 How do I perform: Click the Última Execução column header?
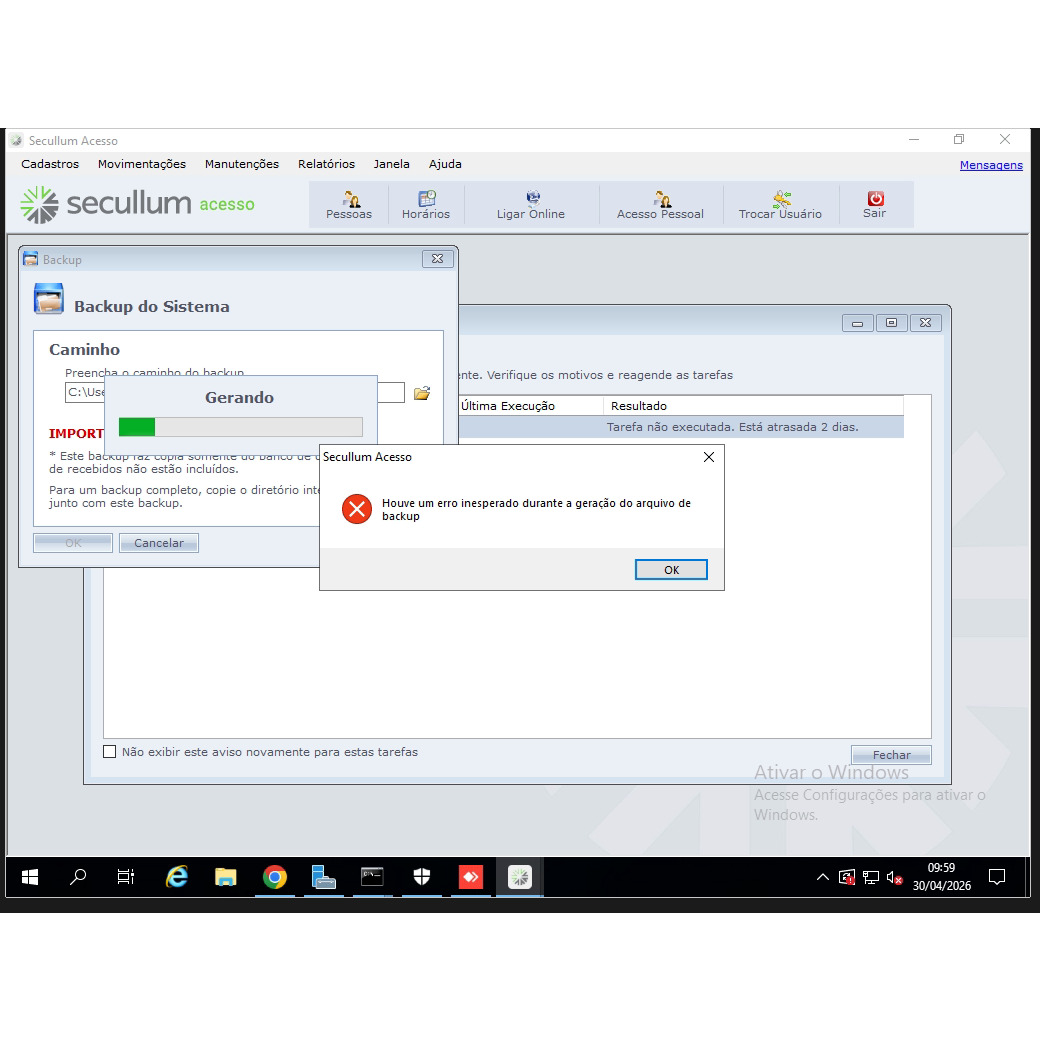tap(531, 406)
